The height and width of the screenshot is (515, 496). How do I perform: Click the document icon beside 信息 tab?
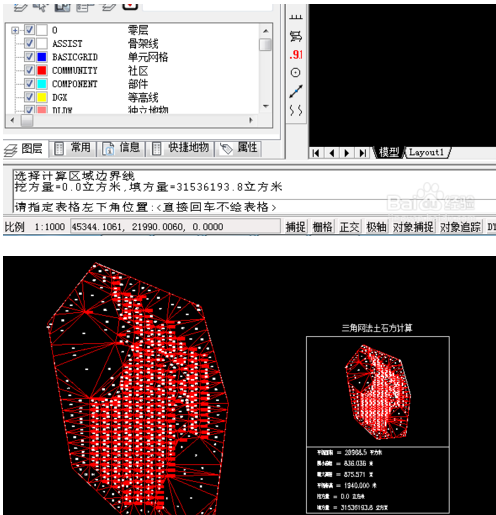[108, 149]
